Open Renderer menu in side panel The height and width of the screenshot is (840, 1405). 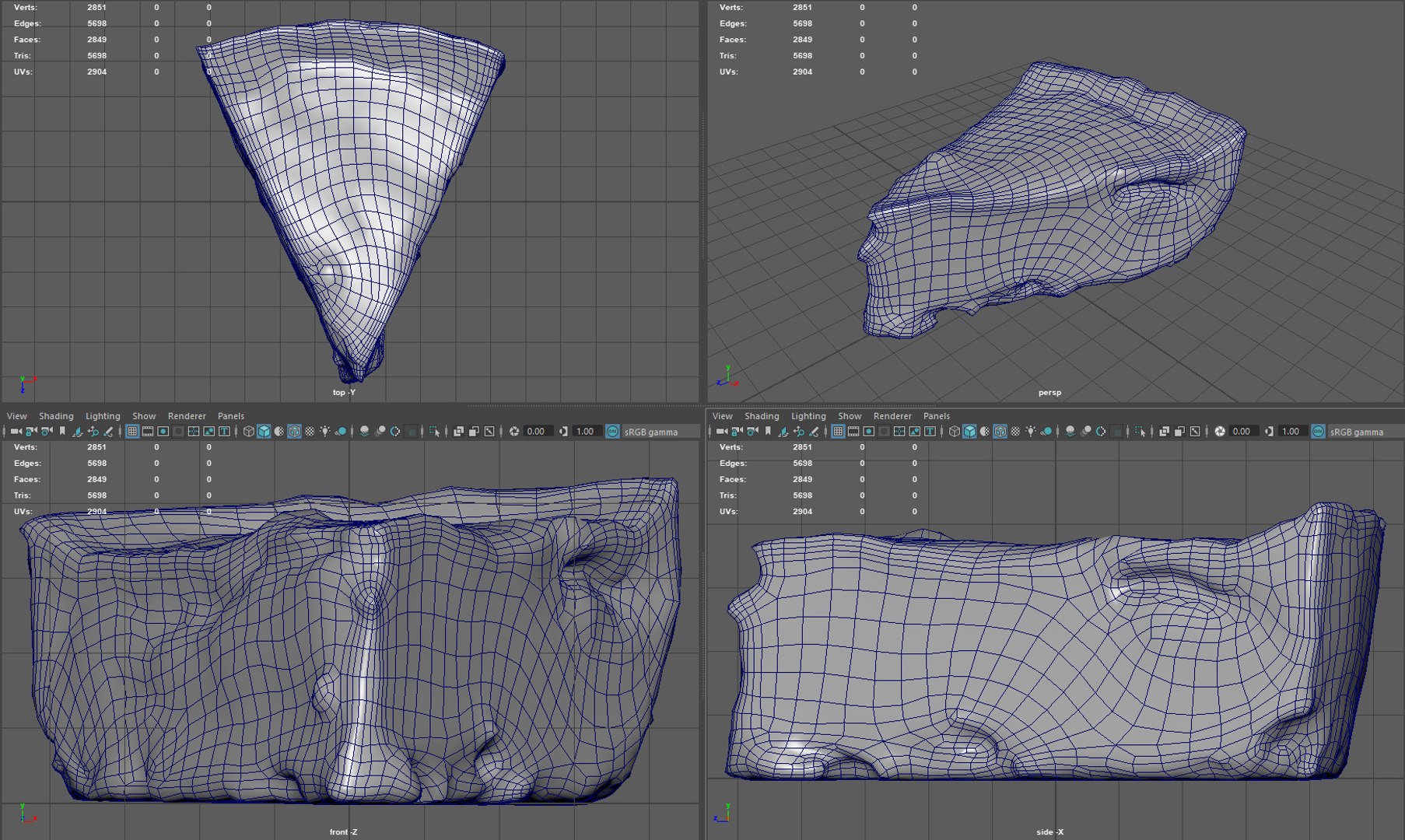[892, 416]
